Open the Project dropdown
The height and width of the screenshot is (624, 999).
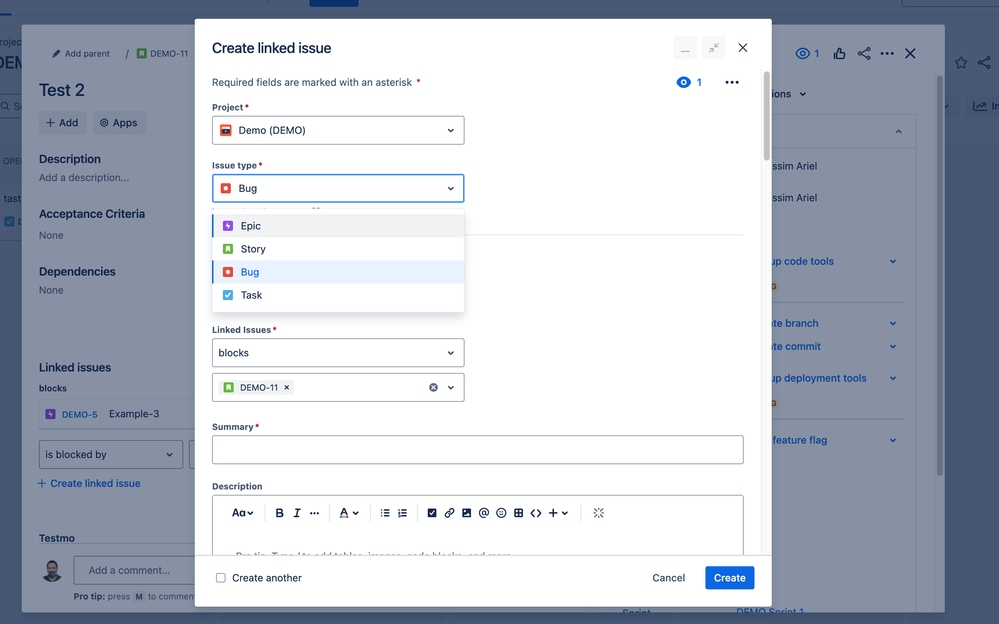pos(338,130)
